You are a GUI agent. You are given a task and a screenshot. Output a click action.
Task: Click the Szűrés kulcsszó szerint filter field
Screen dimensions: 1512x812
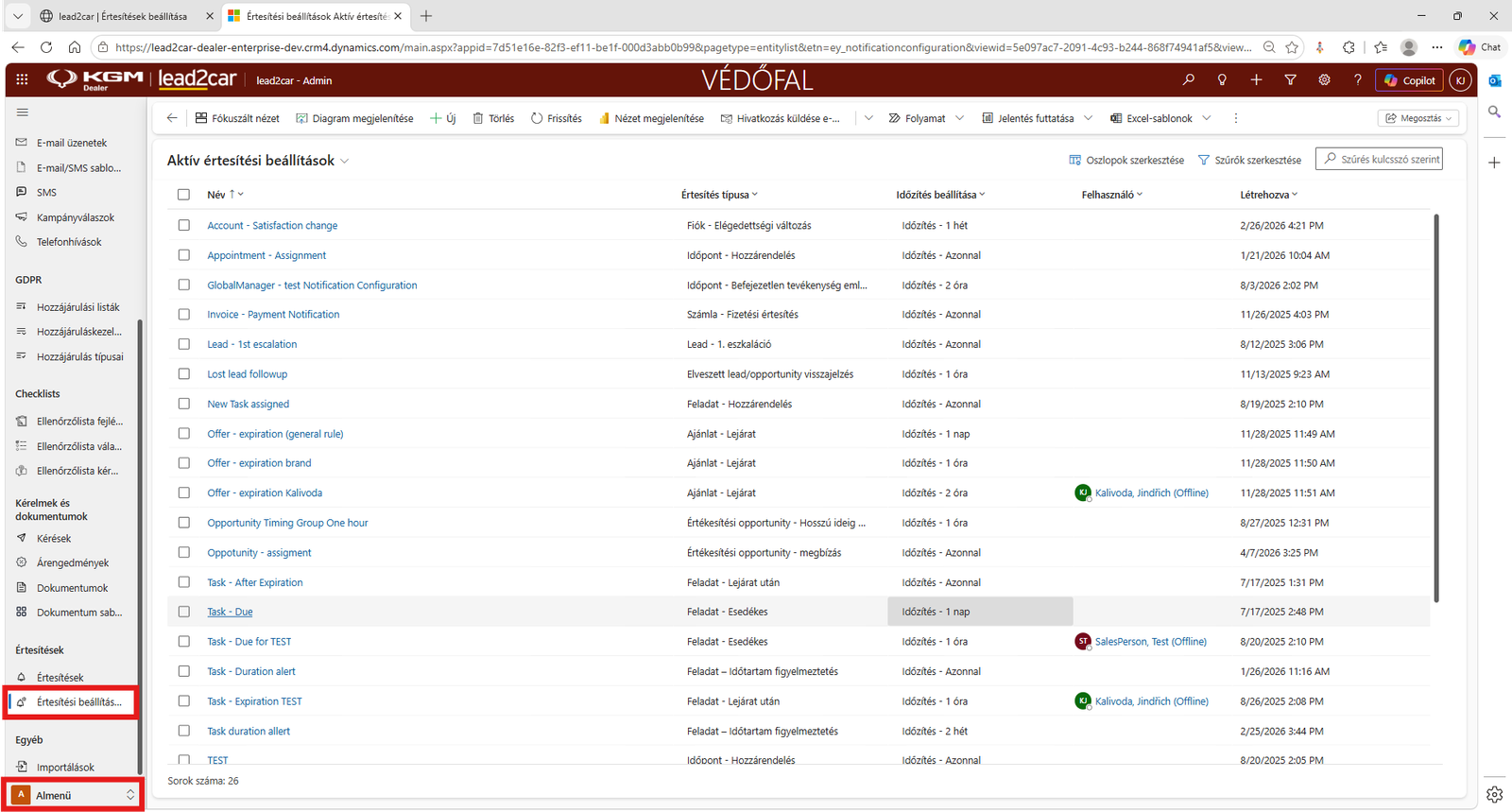[x=1379, y=160]
